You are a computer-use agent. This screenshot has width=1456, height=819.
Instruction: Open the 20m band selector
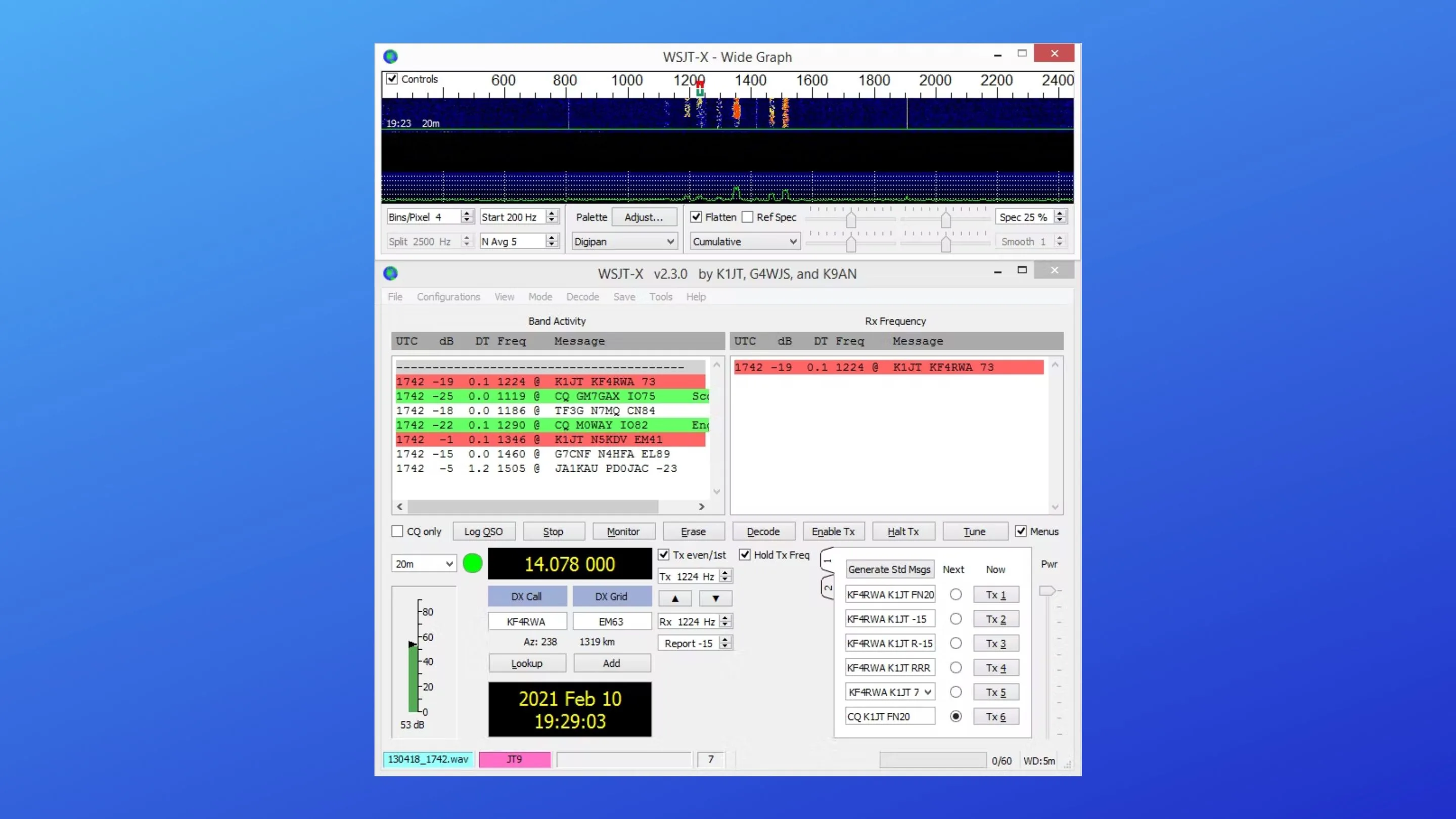pyautogui.click(x=424, y=564)
